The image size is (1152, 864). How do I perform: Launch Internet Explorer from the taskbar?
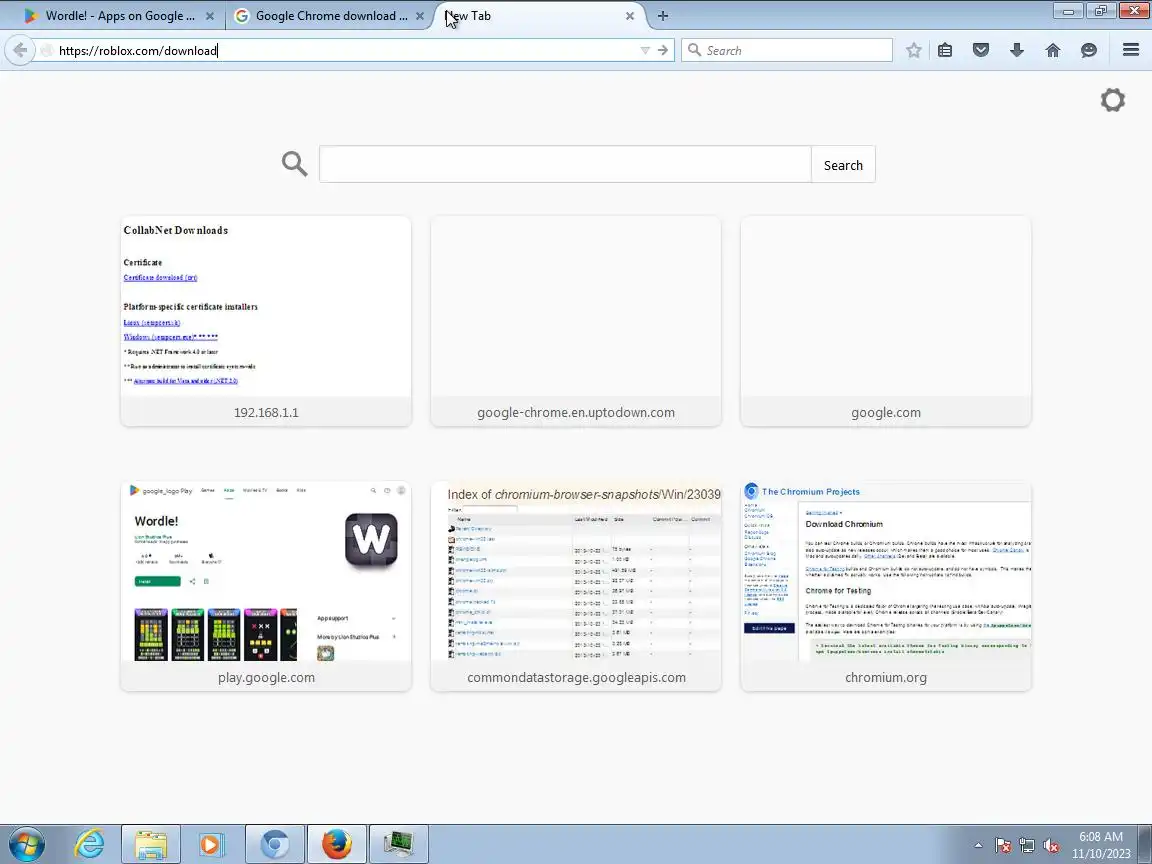90,844
